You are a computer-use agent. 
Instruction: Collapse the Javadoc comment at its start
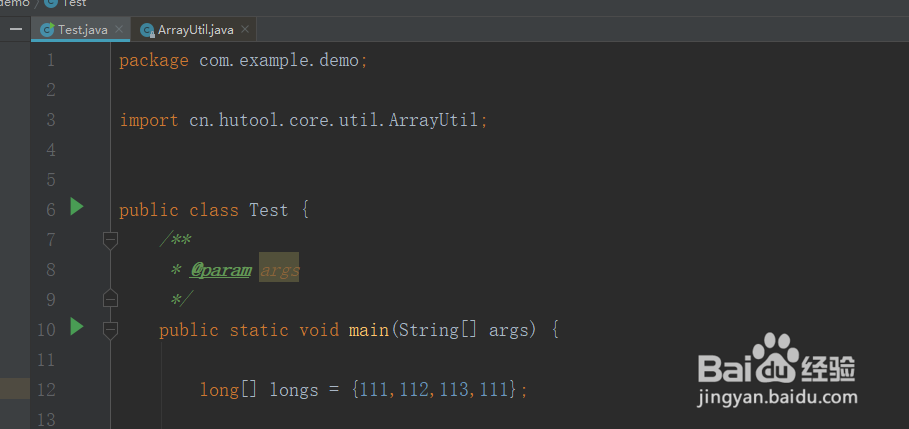click(x=110, y=240)
